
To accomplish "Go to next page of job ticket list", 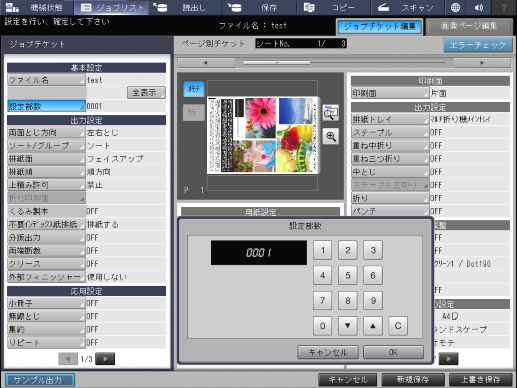I will pyautogui.click(x=105, y=359).
